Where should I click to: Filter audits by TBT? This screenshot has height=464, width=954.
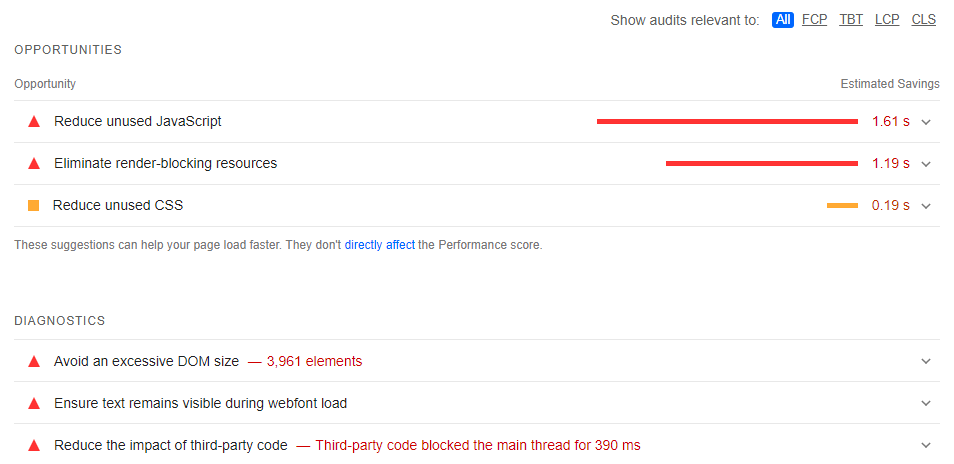click(851, 20)
